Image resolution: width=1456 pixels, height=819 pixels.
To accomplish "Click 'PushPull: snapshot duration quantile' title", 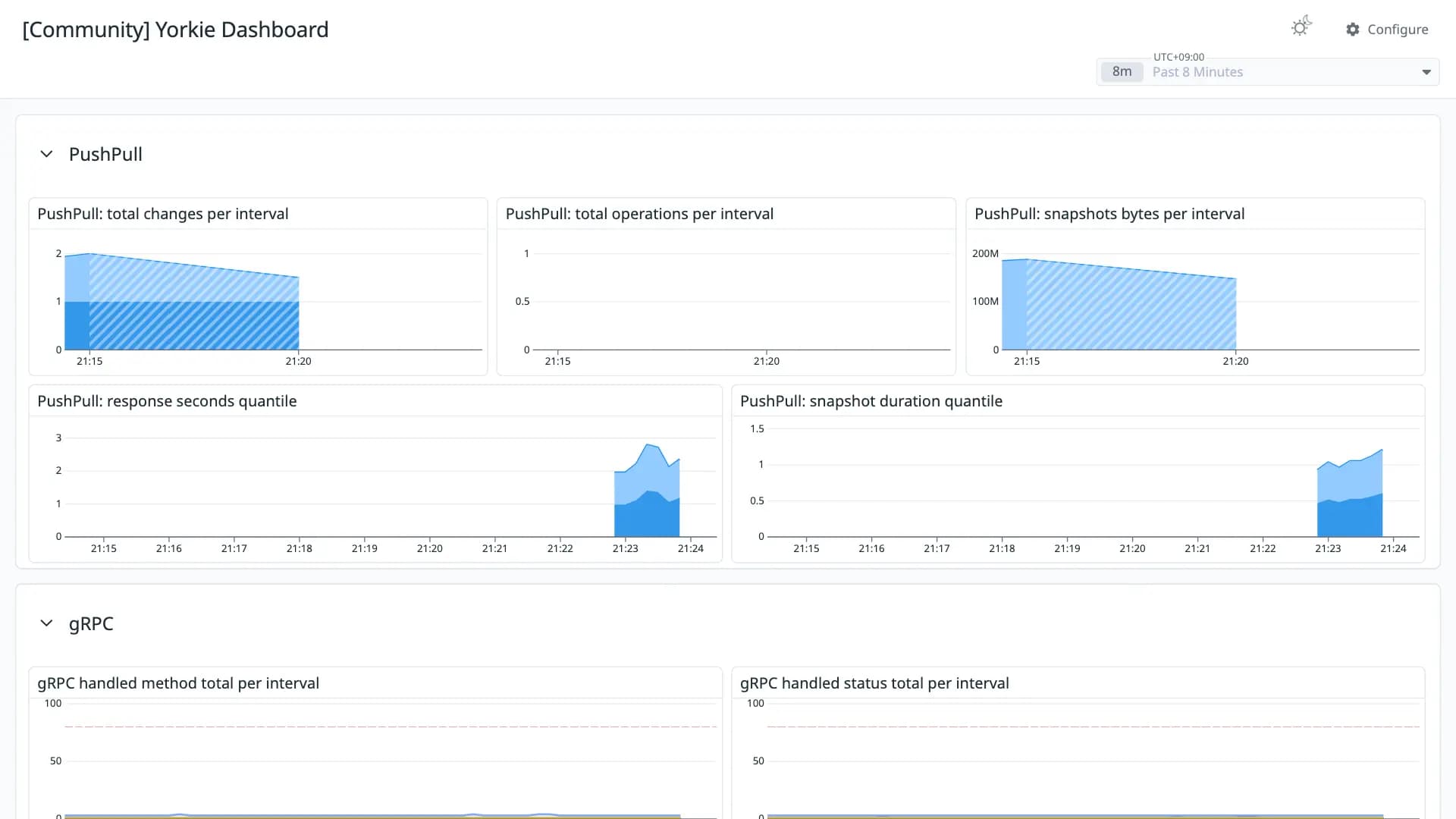I will click(871, 401).
